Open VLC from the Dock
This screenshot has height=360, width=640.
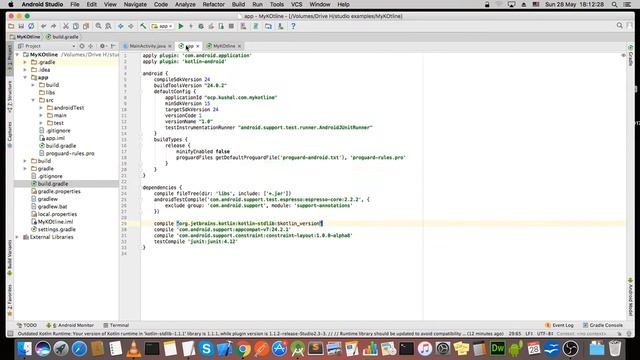[133, 349]
